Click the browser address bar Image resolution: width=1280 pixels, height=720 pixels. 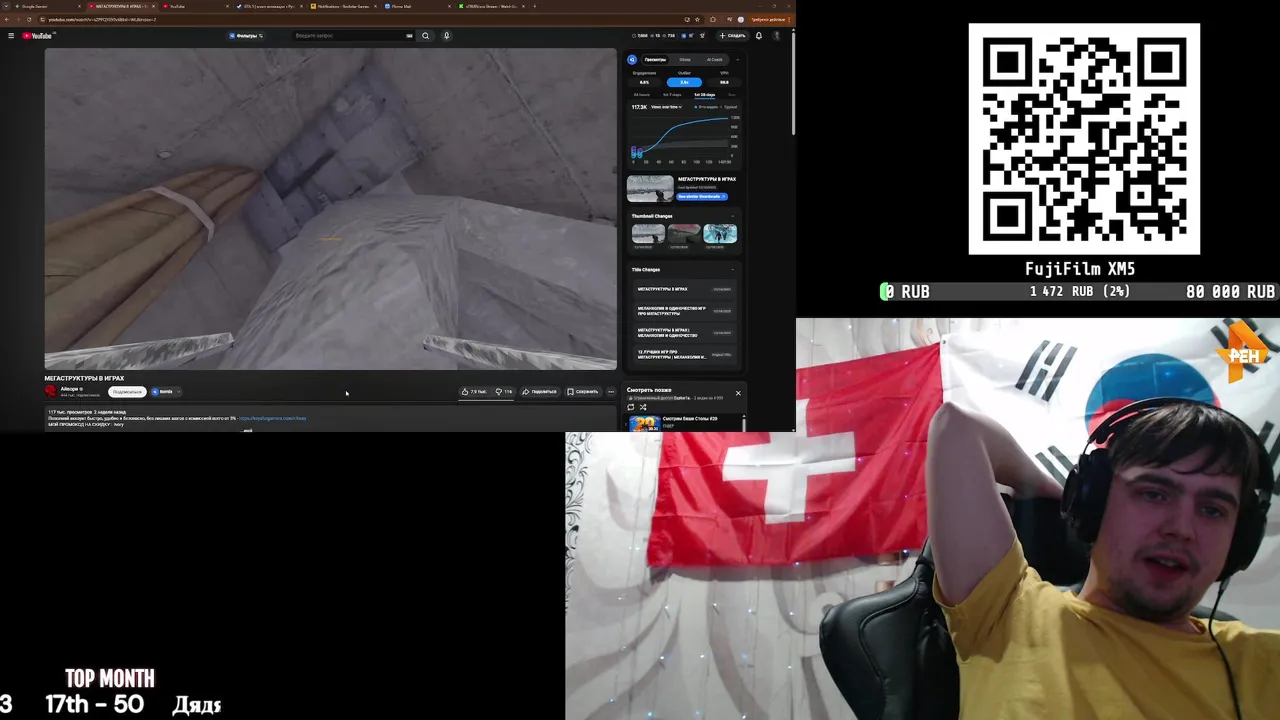tap(360, 19)
